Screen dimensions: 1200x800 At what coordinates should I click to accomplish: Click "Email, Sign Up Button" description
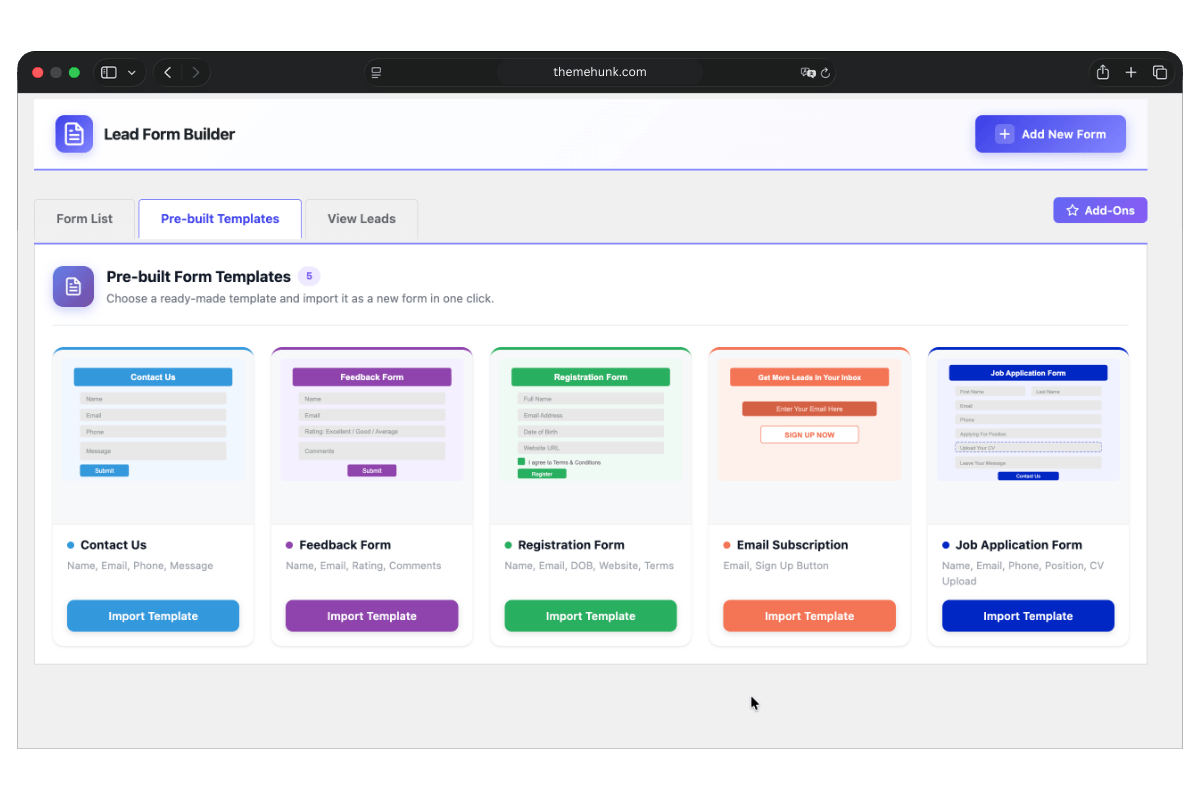[776, 566]
